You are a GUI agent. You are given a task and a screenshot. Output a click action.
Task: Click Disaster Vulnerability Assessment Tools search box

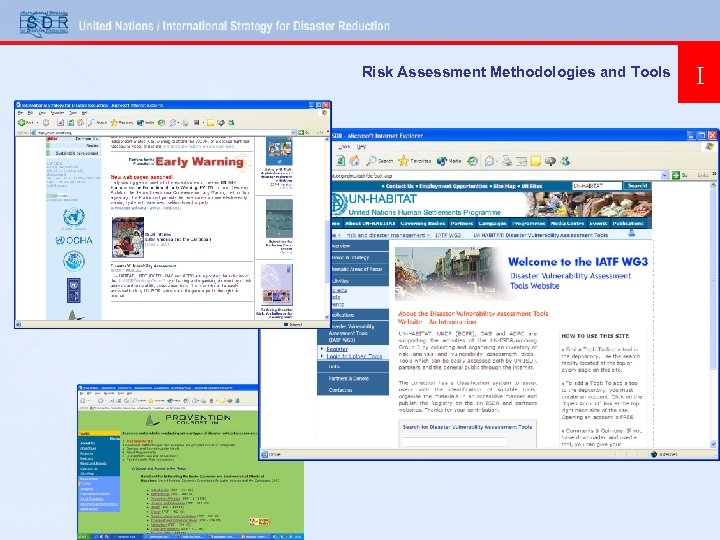455,441
